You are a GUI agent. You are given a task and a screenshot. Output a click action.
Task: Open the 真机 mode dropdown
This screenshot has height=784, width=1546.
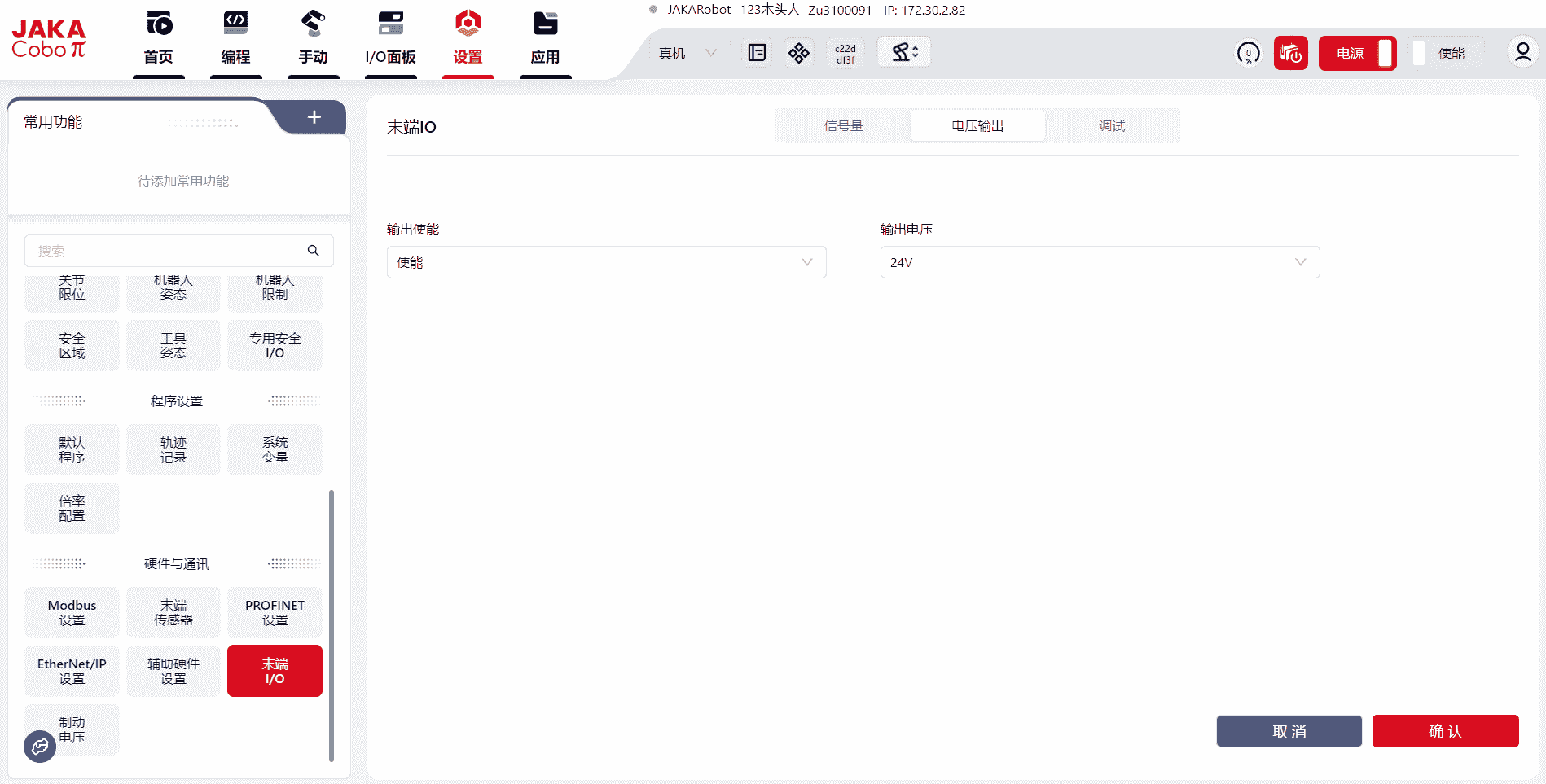pos(687,54)
